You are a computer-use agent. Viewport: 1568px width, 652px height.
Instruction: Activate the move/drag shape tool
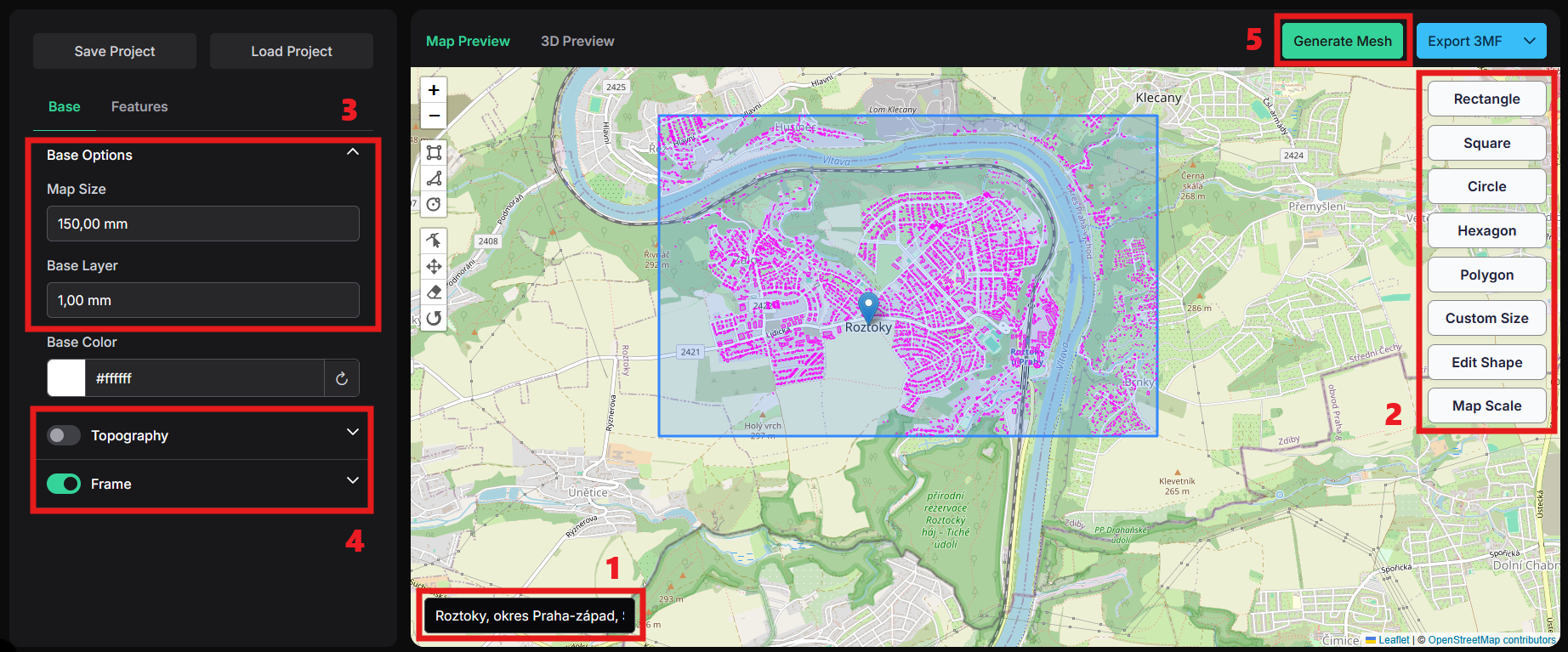click(434, 266)
